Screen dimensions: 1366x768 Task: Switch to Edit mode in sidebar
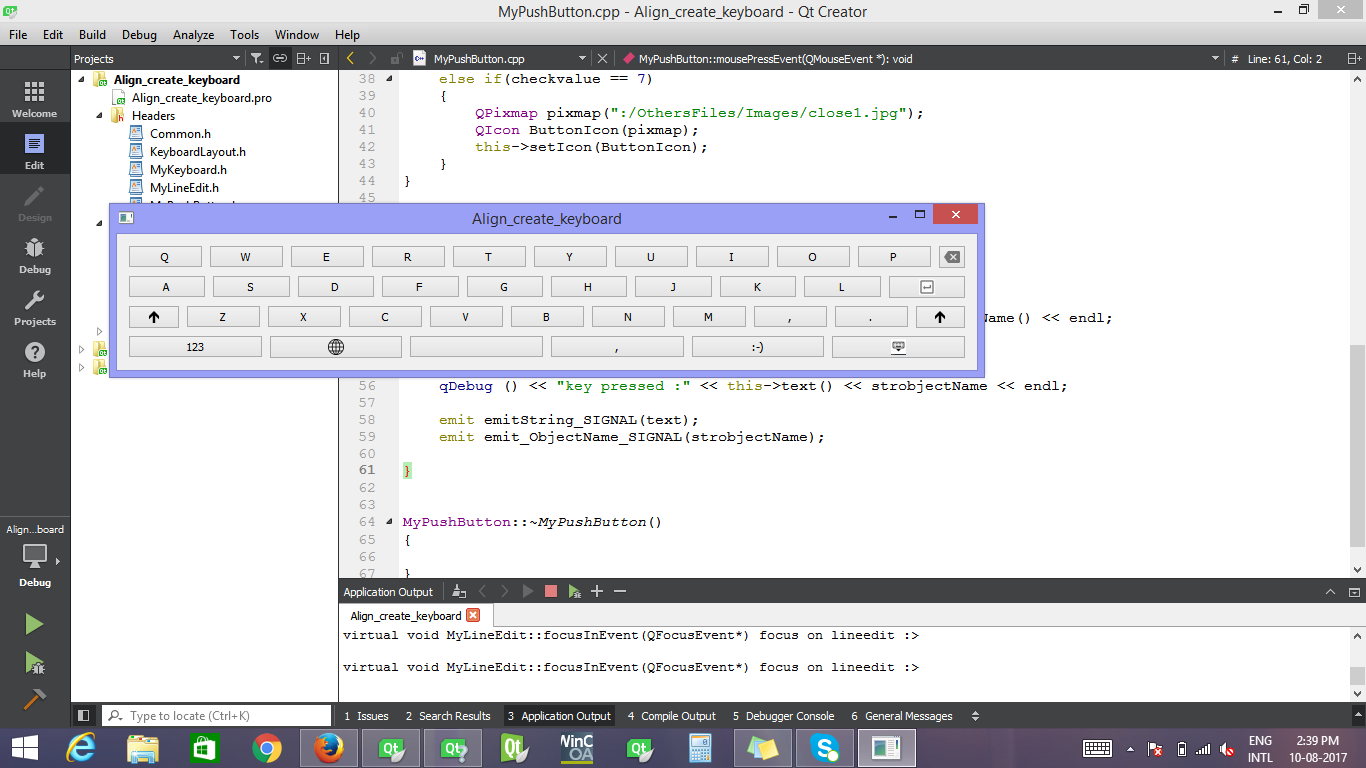pyautogui.click(x=34, y=152)
